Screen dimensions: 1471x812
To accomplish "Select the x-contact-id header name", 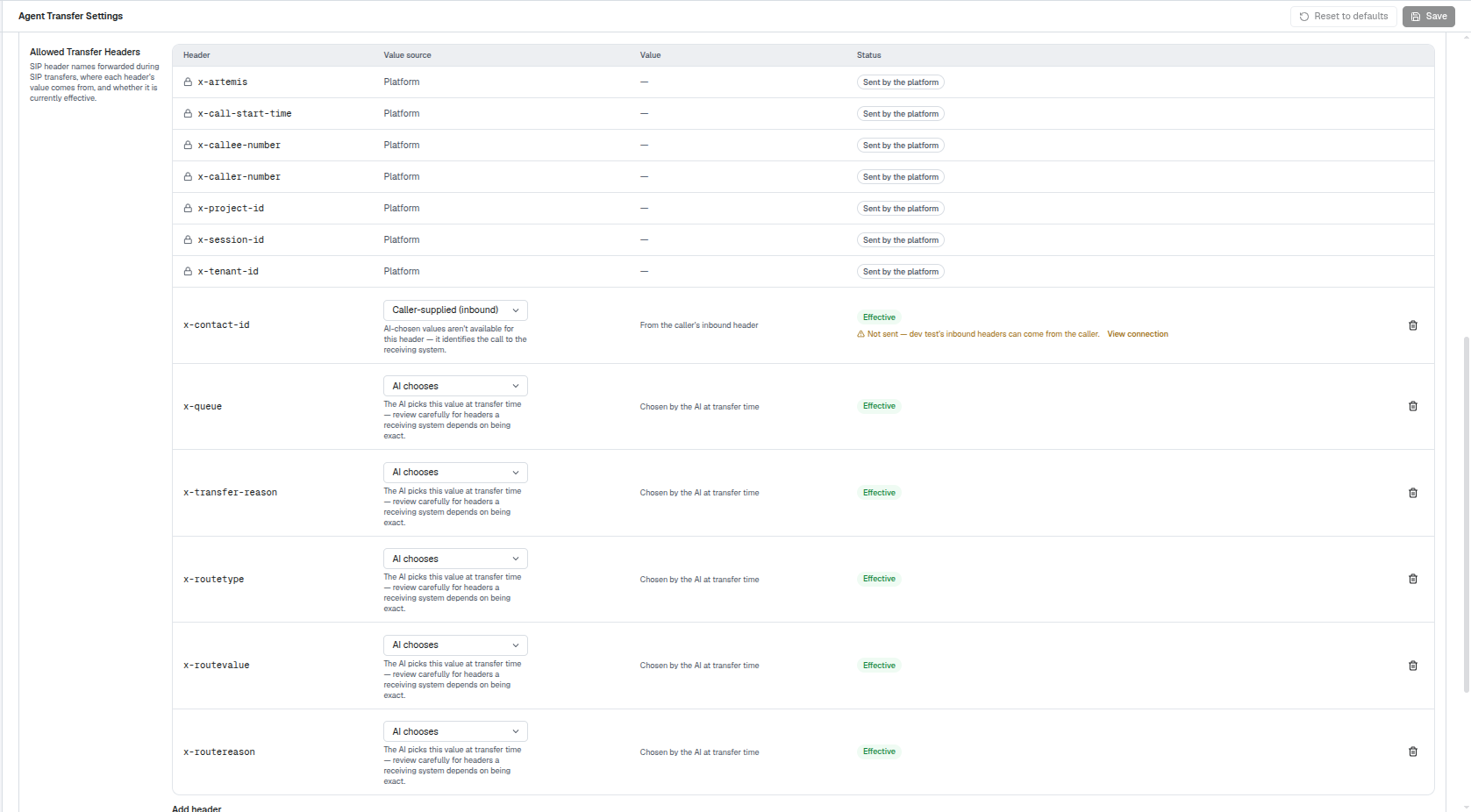I will coord(216,325).
